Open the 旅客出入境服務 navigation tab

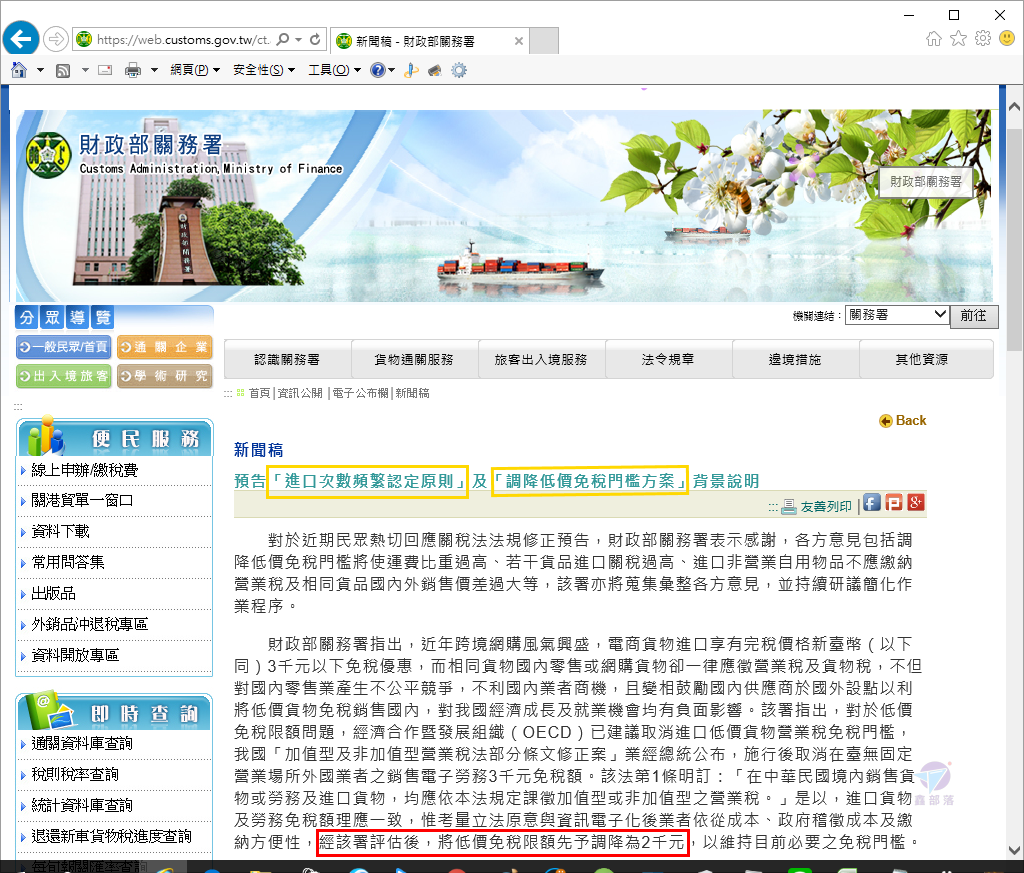coord(541,359)
